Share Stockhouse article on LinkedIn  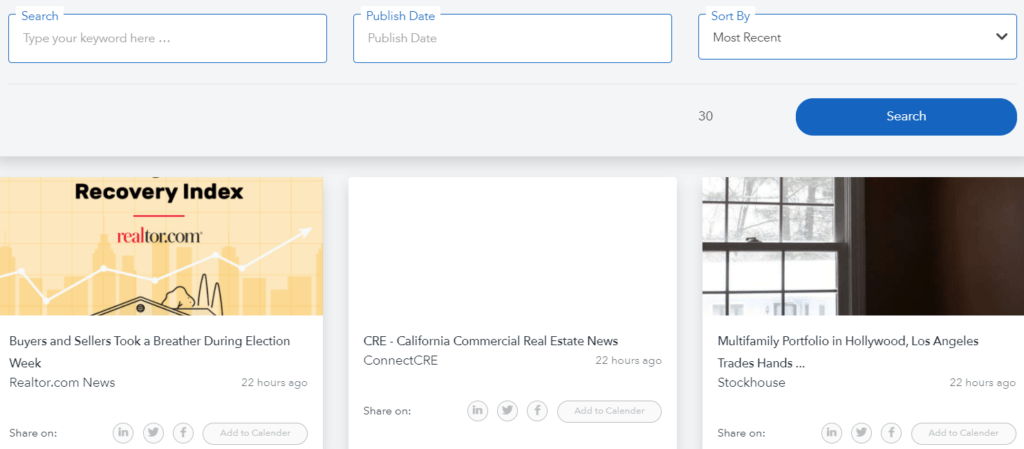[832, 433]
